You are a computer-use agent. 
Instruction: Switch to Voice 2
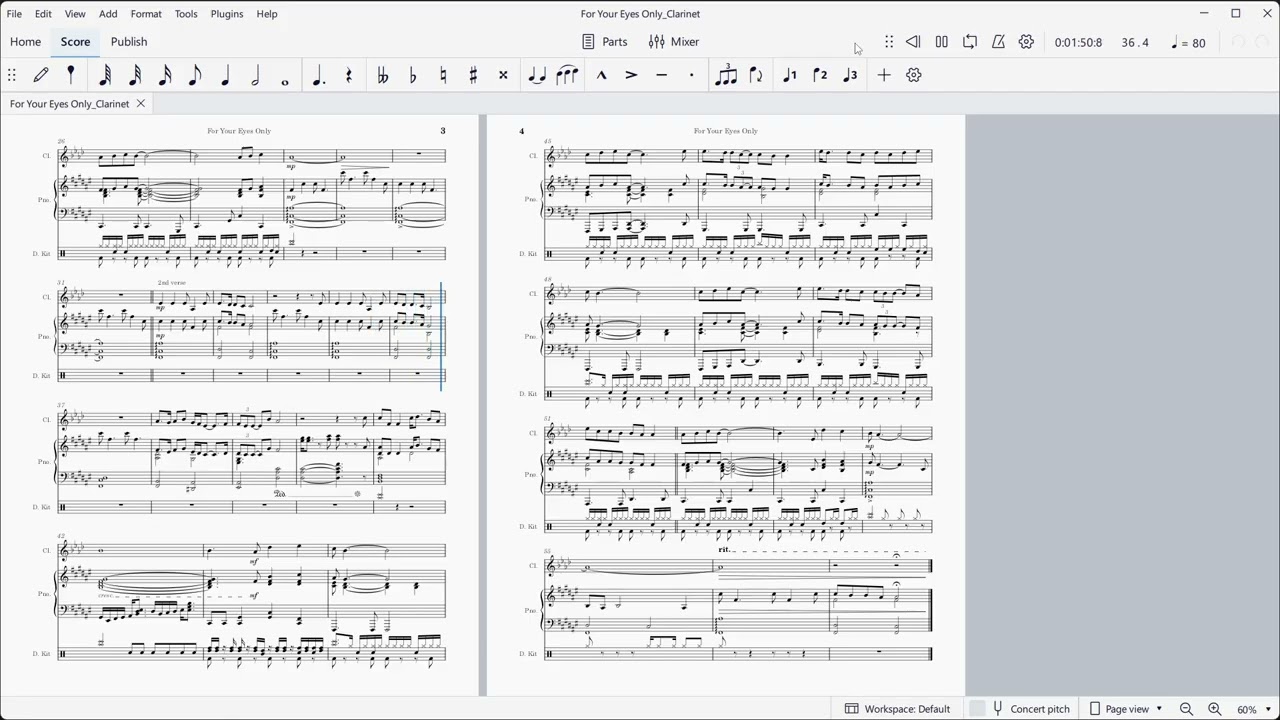pos(820,75)
